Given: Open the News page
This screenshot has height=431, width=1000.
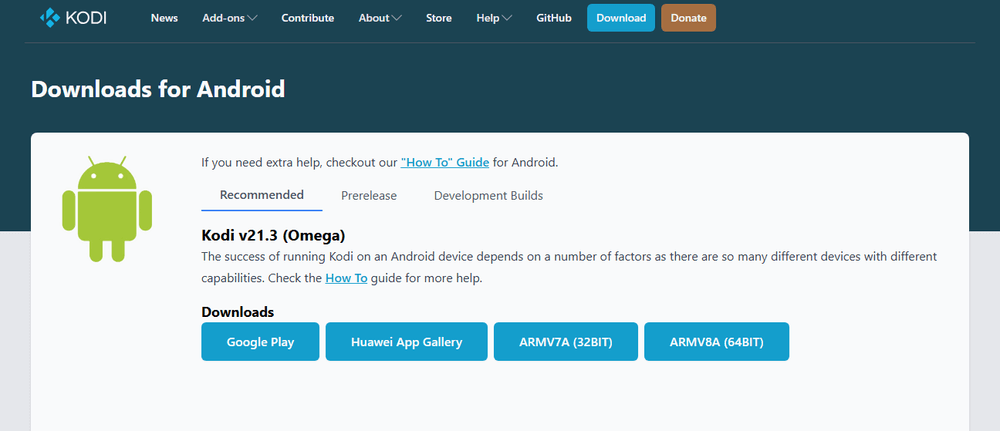Looking at the screenshot, I should coord(165,18).
